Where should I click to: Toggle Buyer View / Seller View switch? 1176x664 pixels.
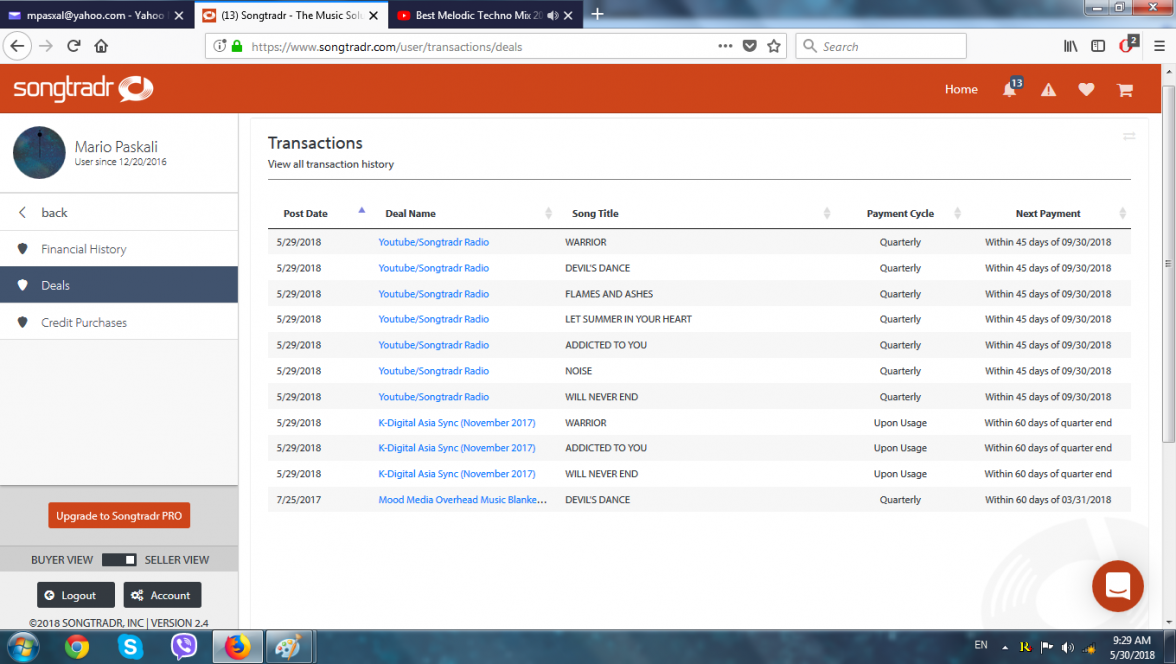click(119, 560)
